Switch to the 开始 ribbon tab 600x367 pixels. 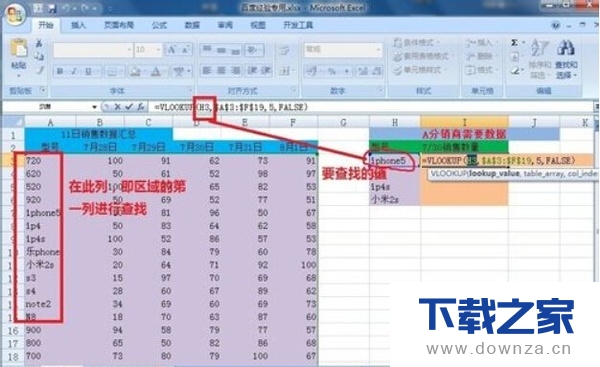(x=46, y=25)
